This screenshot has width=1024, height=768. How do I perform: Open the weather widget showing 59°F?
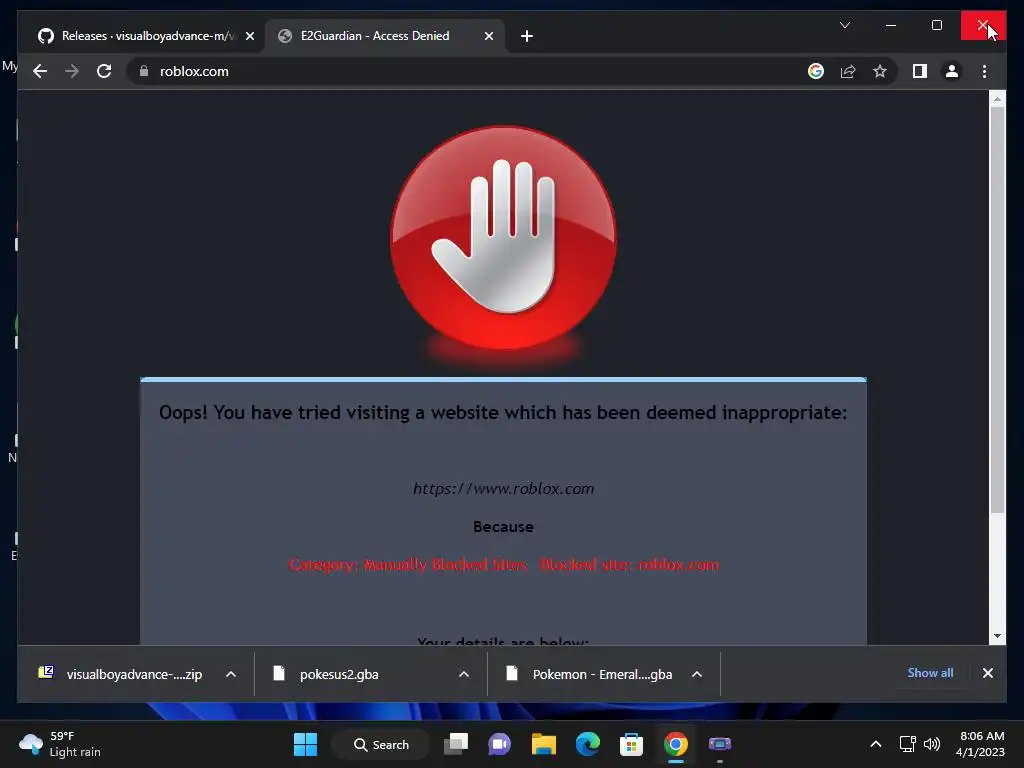point(60,744)
